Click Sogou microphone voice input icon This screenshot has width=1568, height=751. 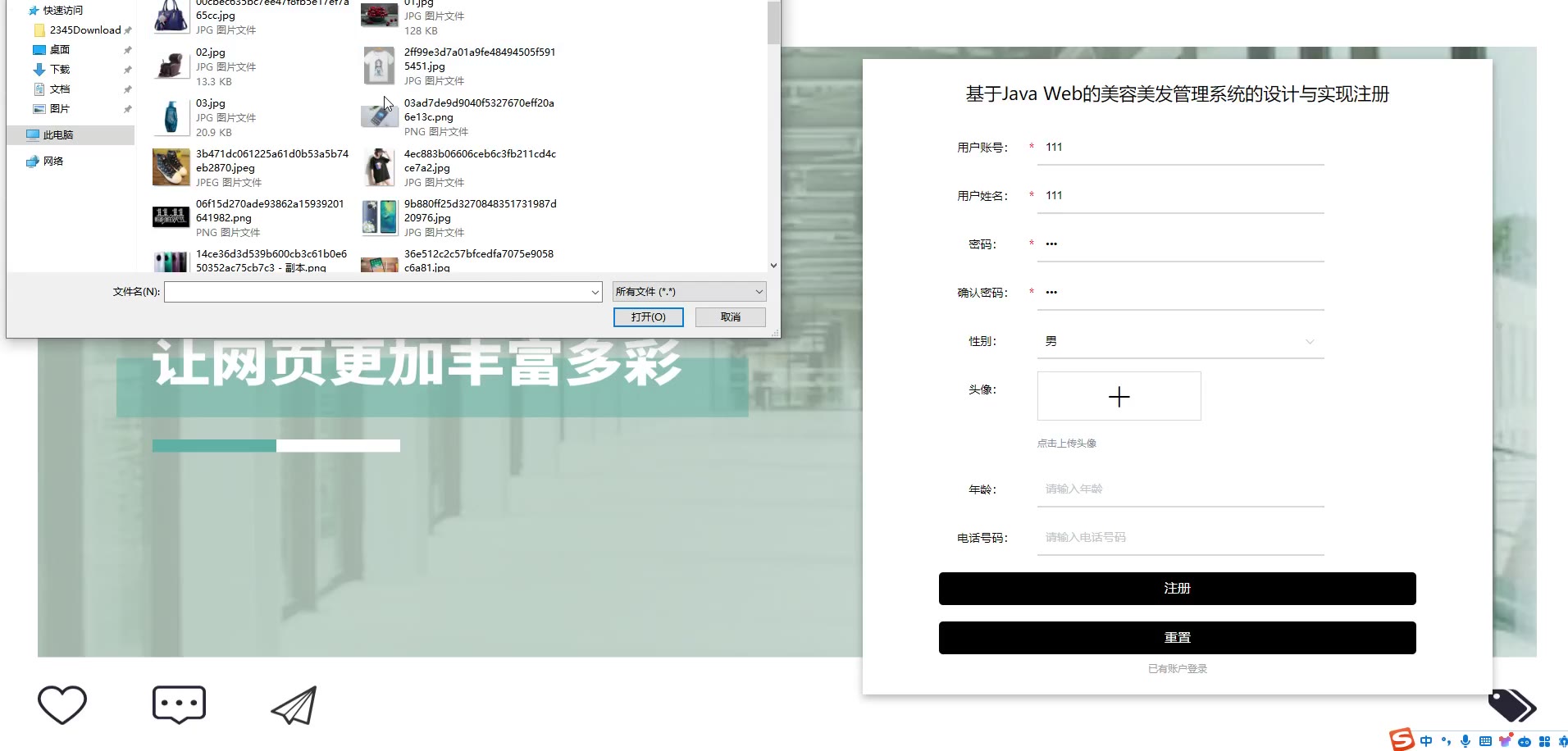click(x=1465, y=741)
